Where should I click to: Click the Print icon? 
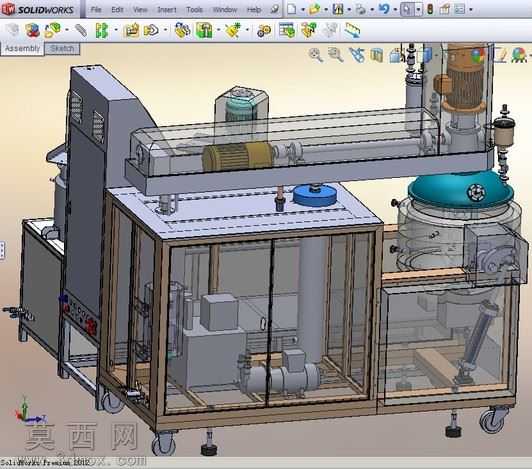click(x=361, y=10)
